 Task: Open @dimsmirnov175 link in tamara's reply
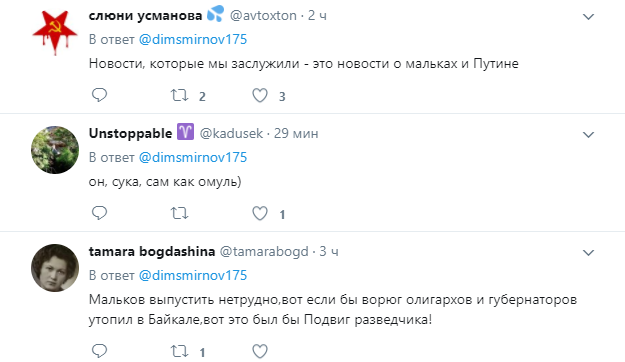click(193, 275)
